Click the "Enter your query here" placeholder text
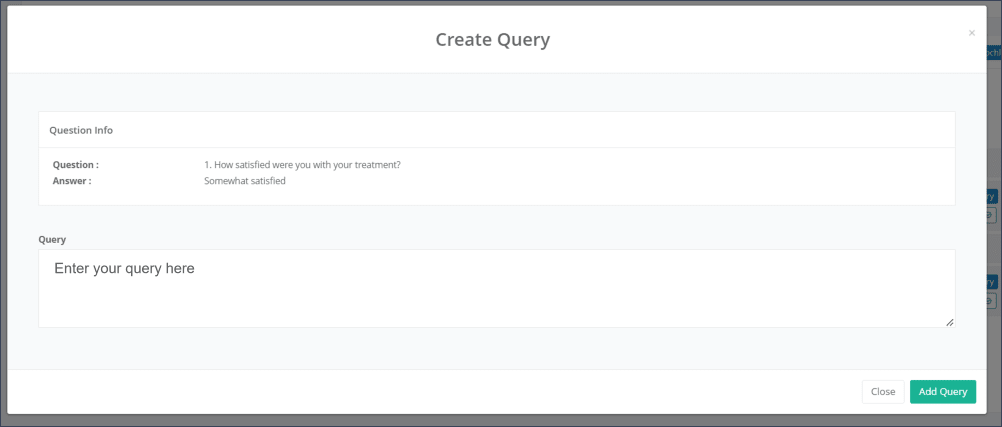This screenshot has height=427, width=1002. tap(124, 269)
